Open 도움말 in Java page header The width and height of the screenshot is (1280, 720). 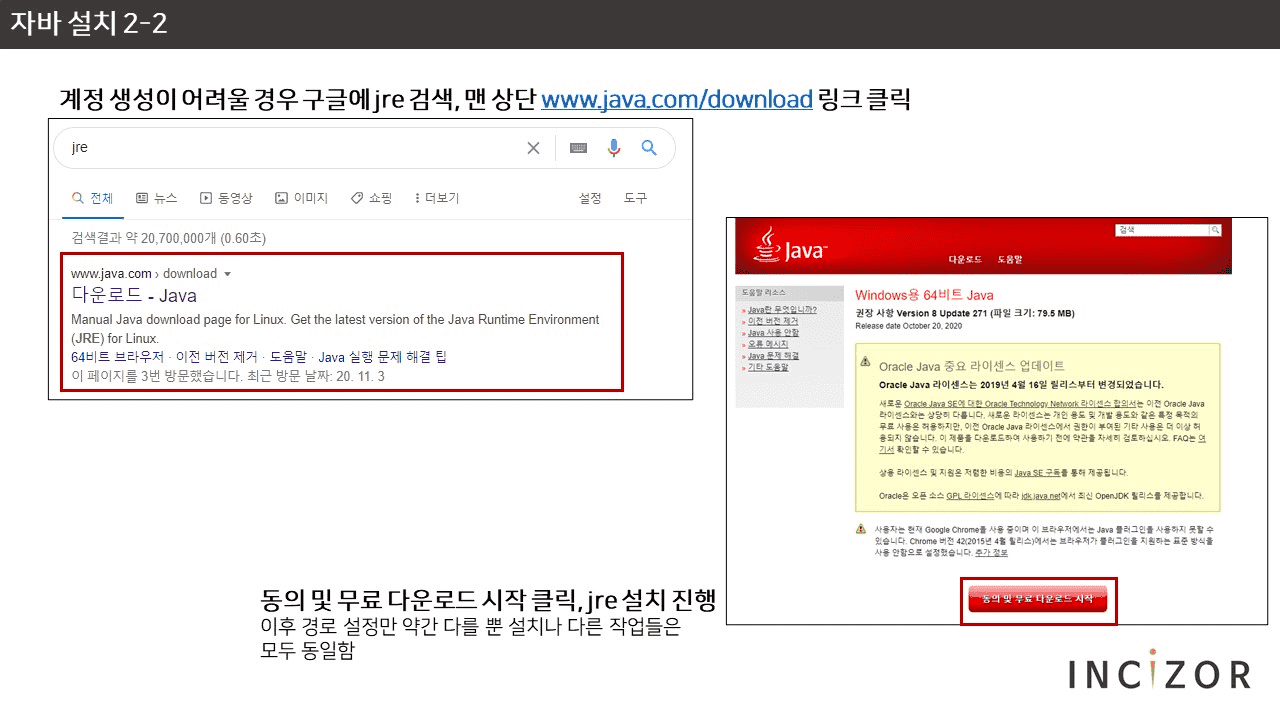pyautogui.click(x=1010, y=260)
